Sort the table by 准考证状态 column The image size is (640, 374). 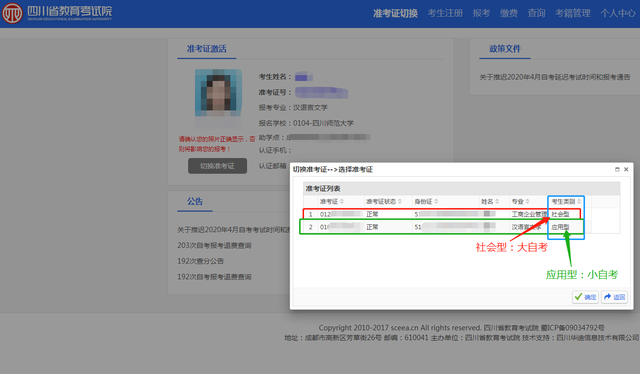pyautogui.click(x=384, y=201)
